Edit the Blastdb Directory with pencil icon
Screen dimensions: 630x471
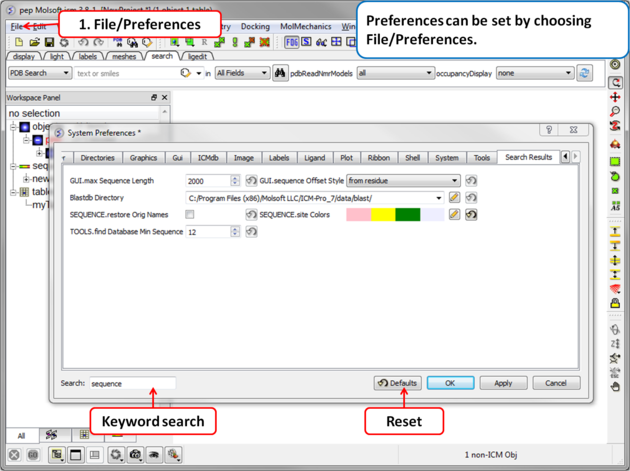click(x=454, y=198)
